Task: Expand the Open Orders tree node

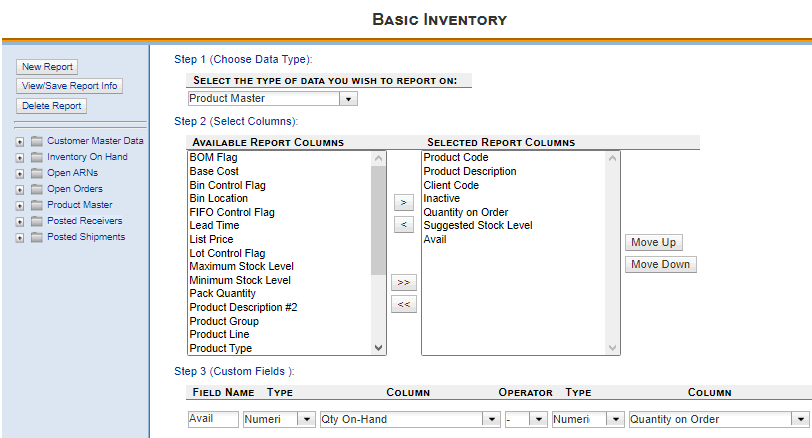Action: click(20, 190)
